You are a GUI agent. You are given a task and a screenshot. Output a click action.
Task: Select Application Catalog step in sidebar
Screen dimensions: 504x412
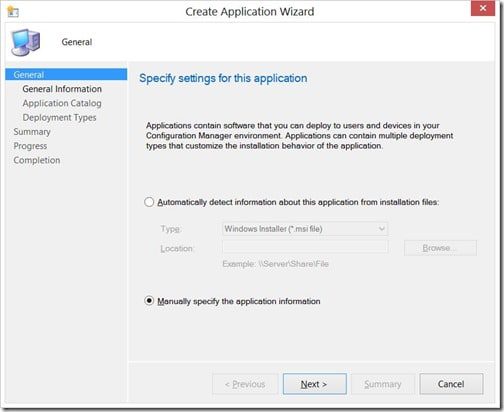tap(62, 103)
